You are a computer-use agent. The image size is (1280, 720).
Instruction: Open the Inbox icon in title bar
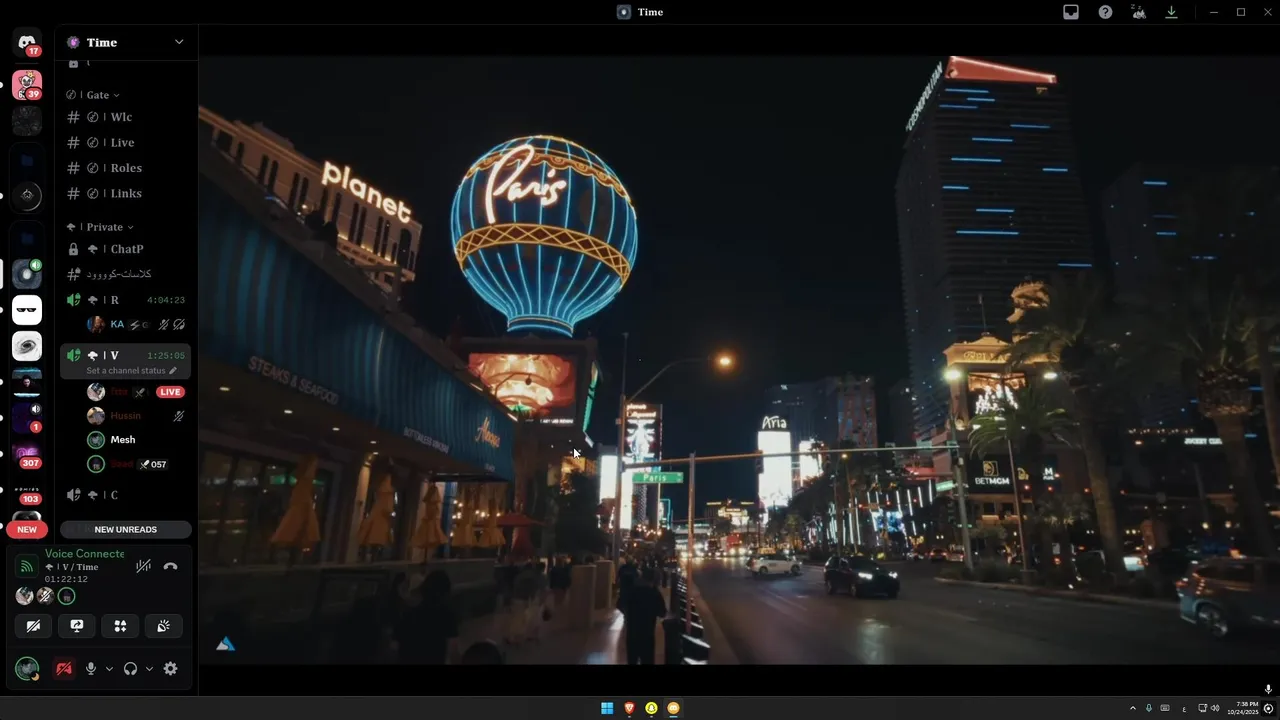point(1071,12)
